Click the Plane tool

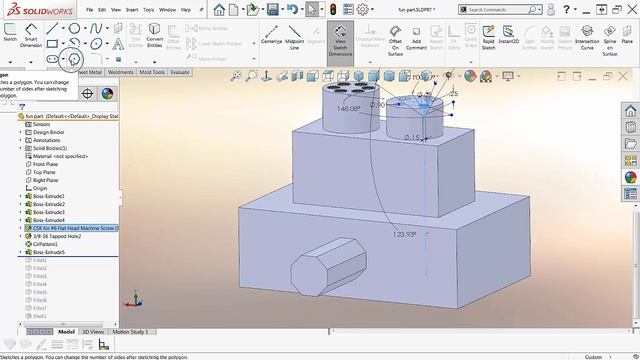tap(627, 34)
